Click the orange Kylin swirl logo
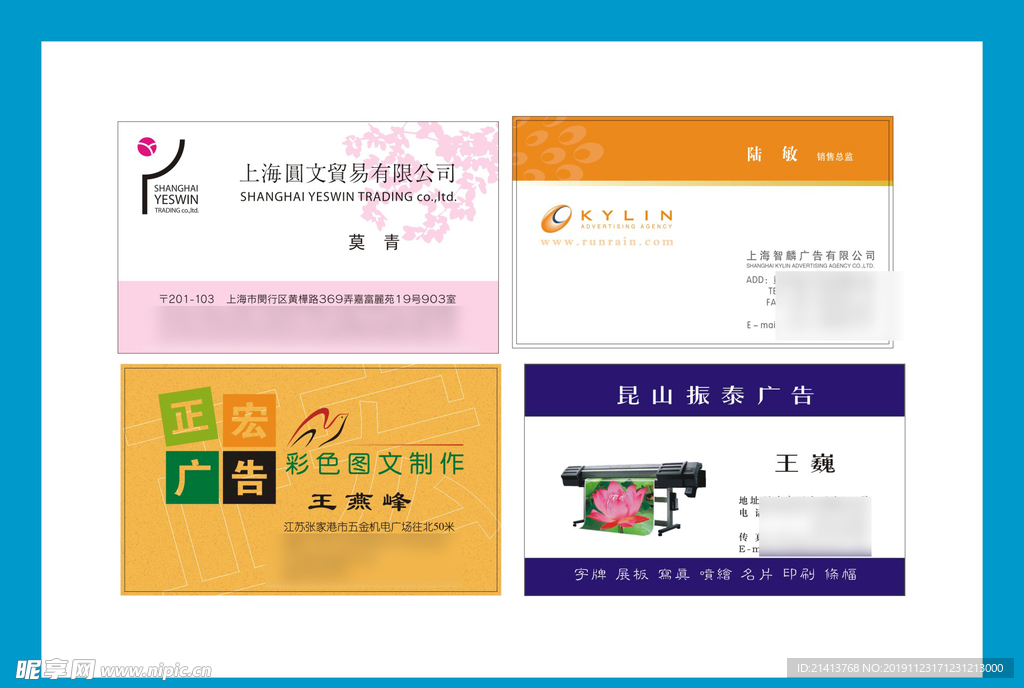This screenshot has height=688, width=1024. (x=557, y=218)
